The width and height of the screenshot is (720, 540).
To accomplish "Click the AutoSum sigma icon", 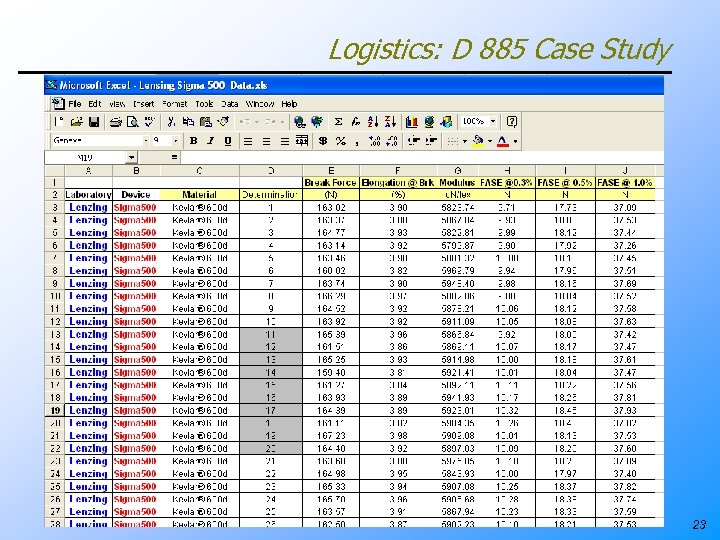I will tap(338, 122).
